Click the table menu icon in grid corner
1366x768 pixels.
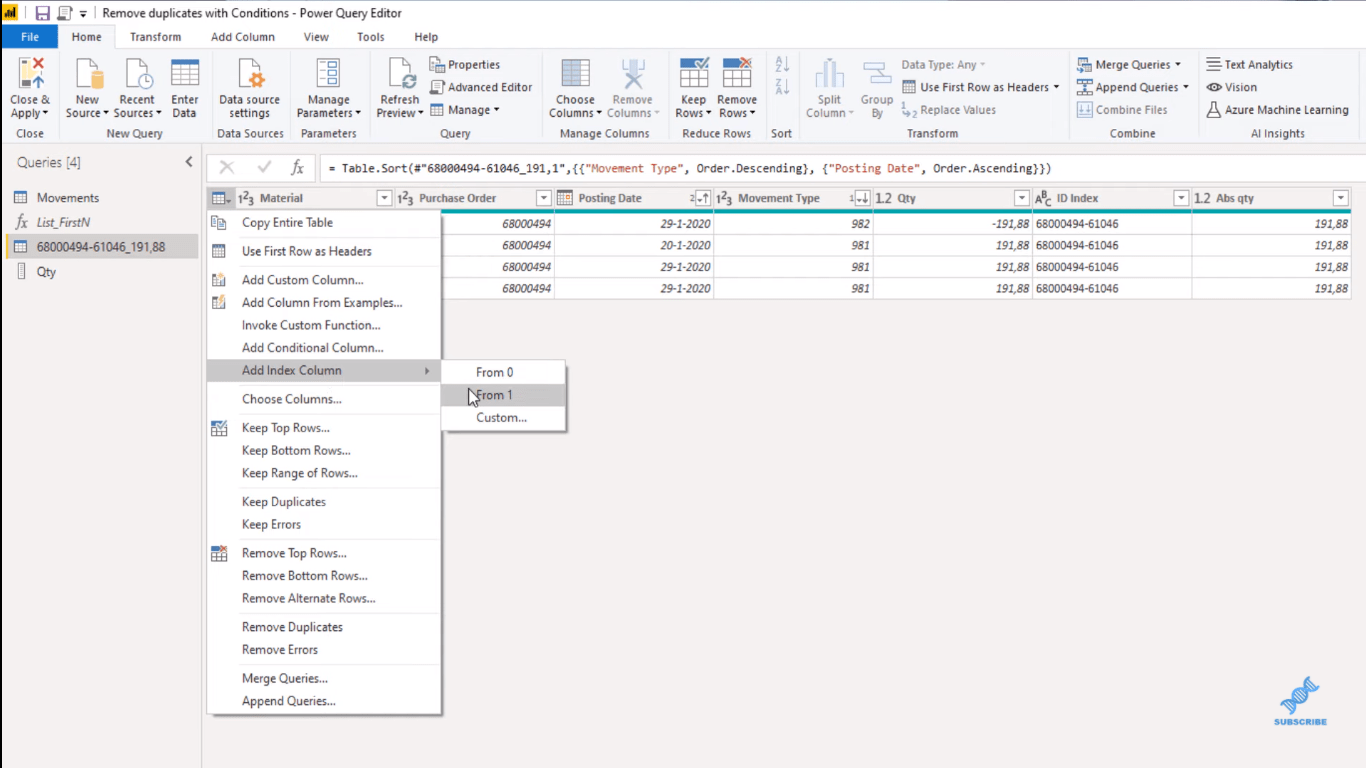220,198
